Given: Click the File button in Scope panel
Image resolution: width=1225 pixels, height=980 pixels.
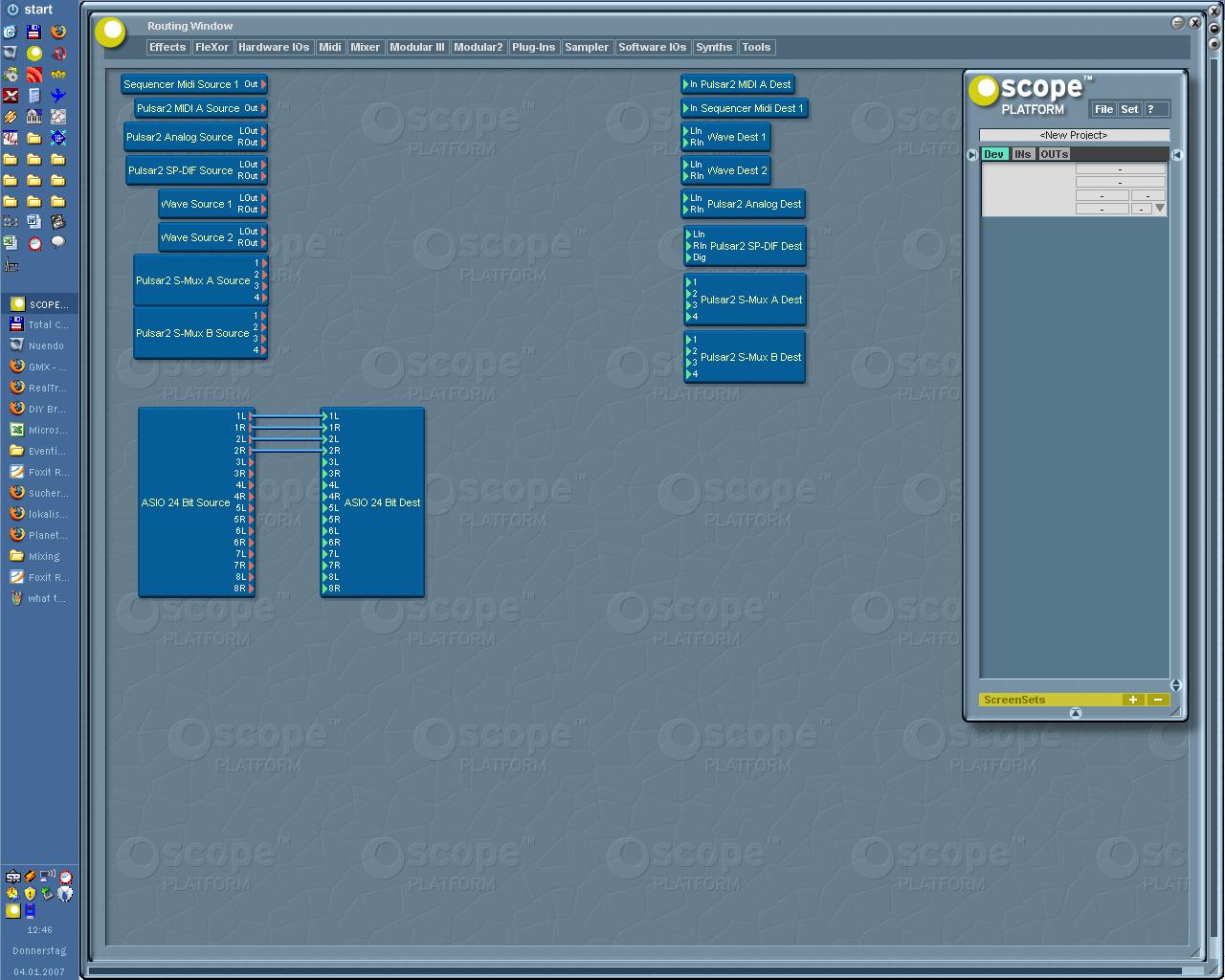Looking at the screenshot, I should [1103, 109].
